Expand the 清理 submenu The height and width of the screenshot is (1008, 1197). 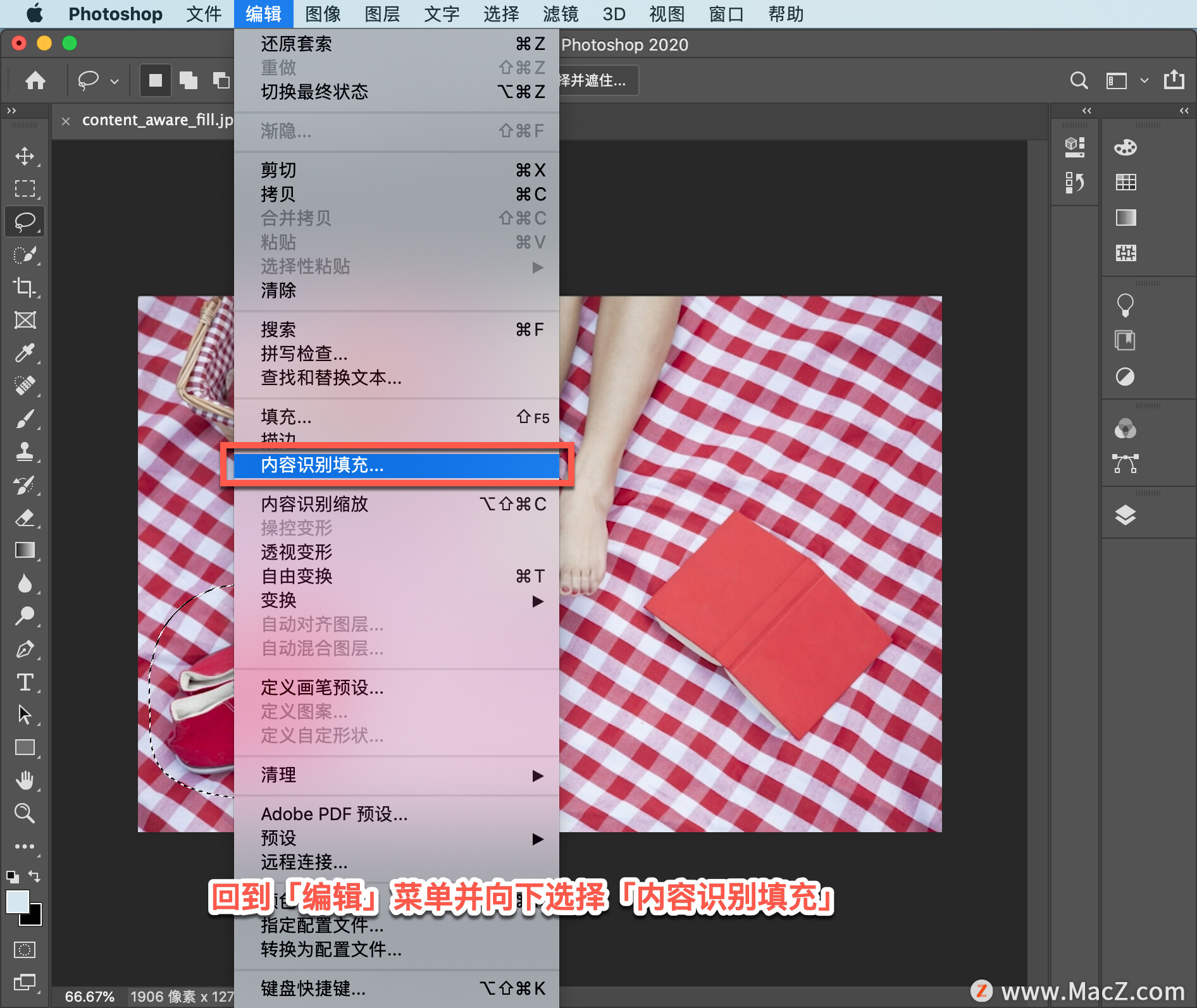click(x=397, y=775)
